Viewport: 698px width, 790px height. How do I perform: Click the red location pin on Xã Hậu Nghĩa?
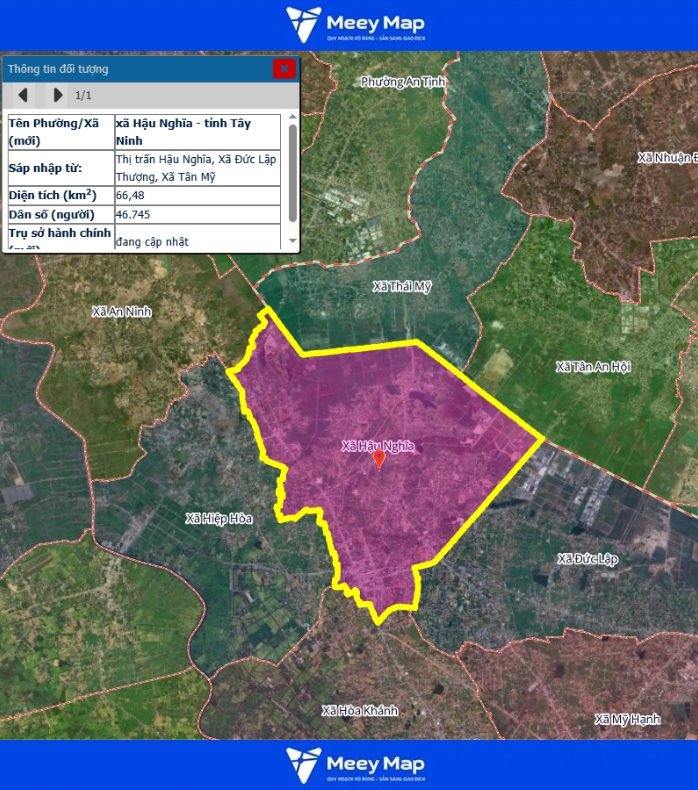click(x=378, y=459)
